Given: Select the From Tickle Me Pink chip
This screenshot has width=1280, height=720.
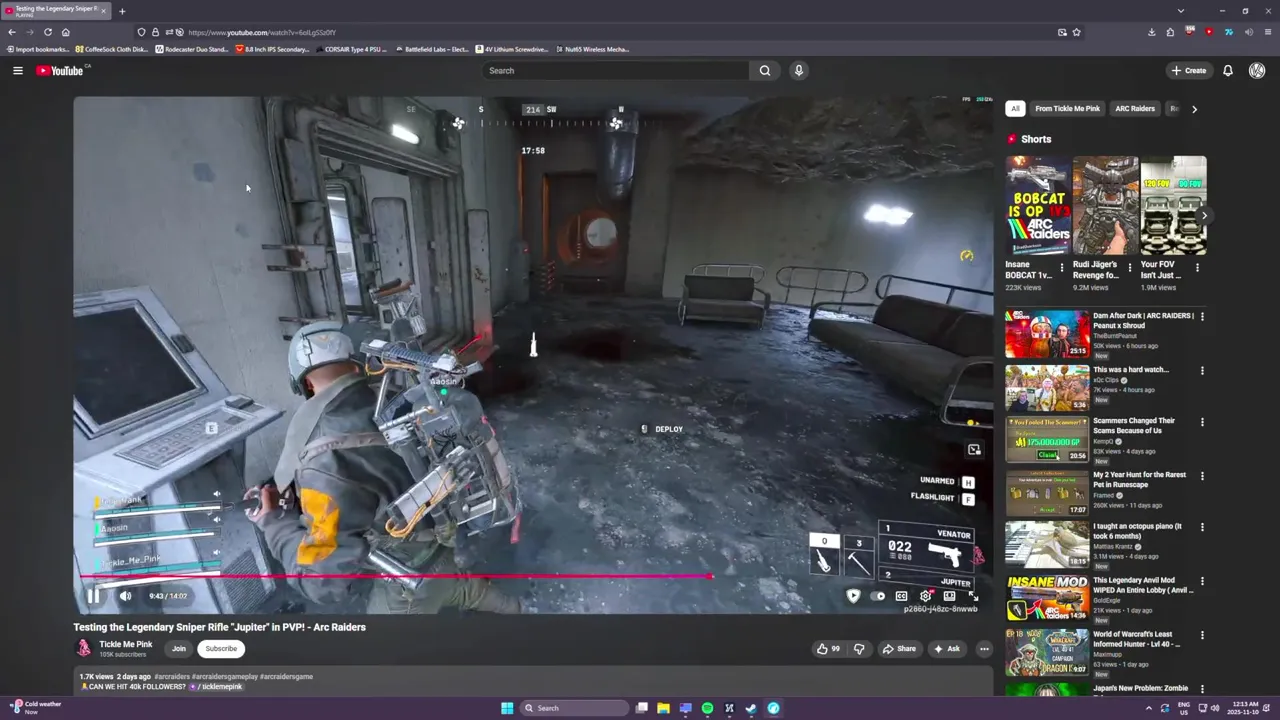Looking at the screenshot, I should click(x=1067, y=108).
